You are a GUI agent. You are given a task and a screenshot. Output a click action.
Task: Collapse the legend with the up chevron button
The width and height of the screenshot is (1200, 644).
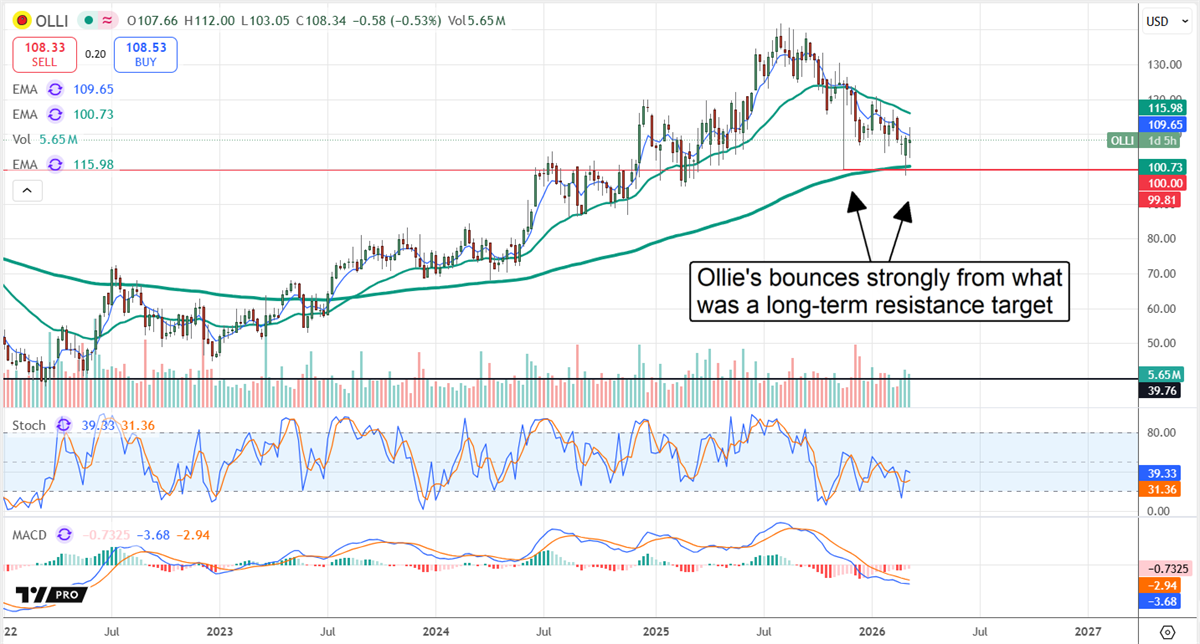point(27,189)
